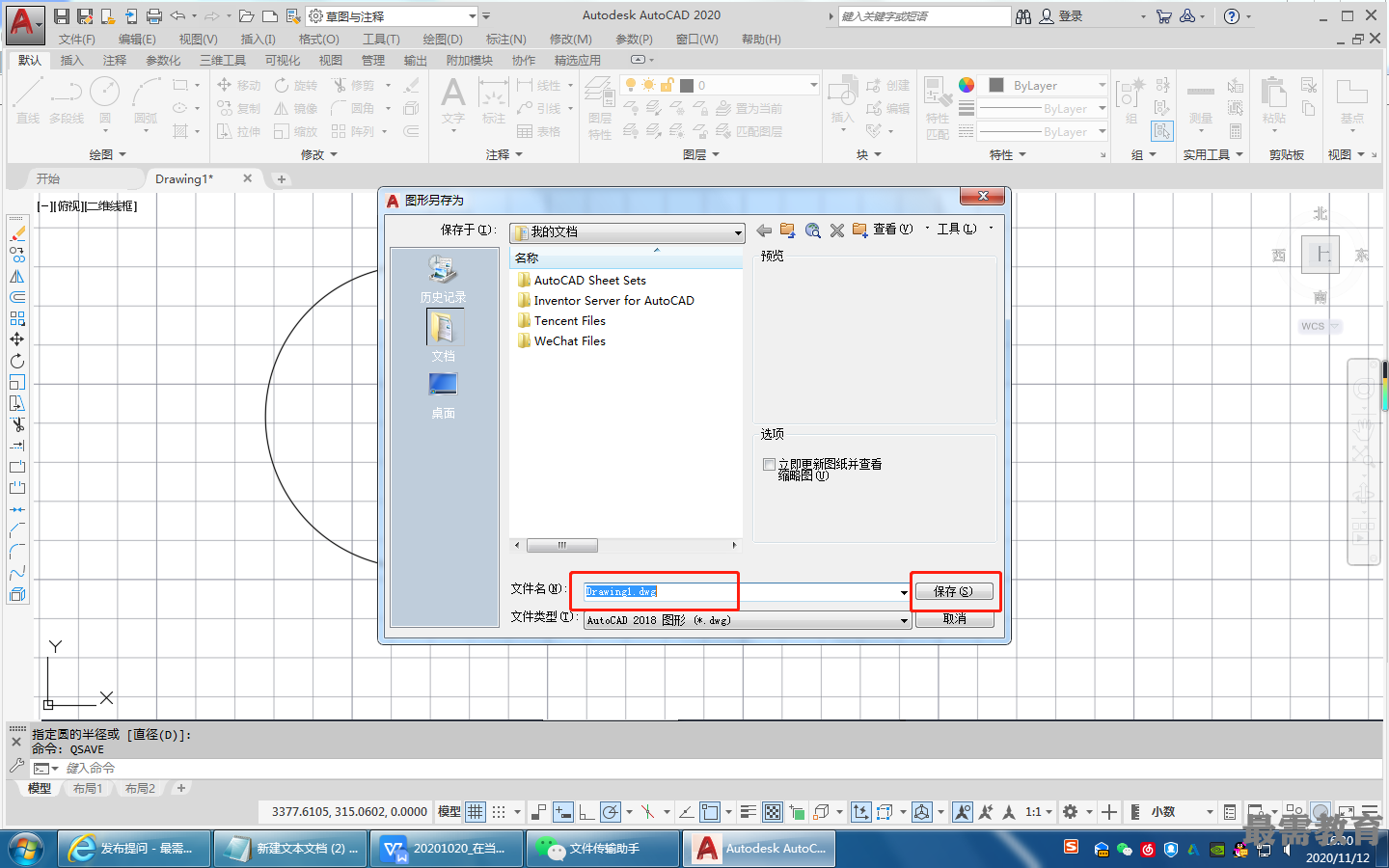
Task: Click the Open folder icon in the quick access toolbar
Action: tap(247, 16)
